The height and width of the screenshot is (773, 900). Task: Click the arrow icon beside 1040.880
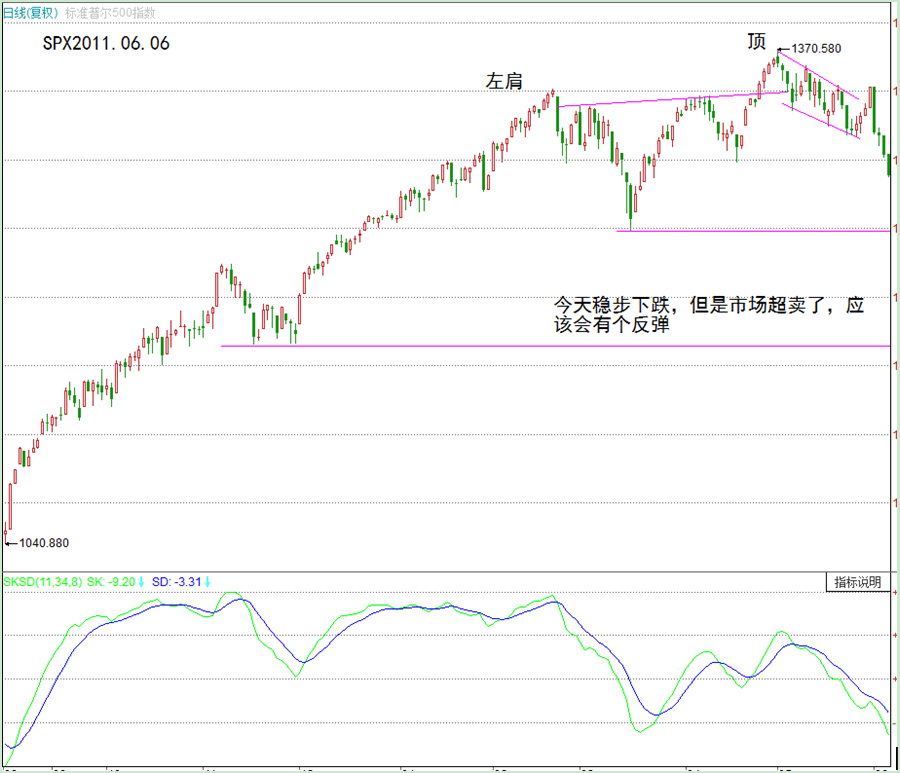coord(11,543)
